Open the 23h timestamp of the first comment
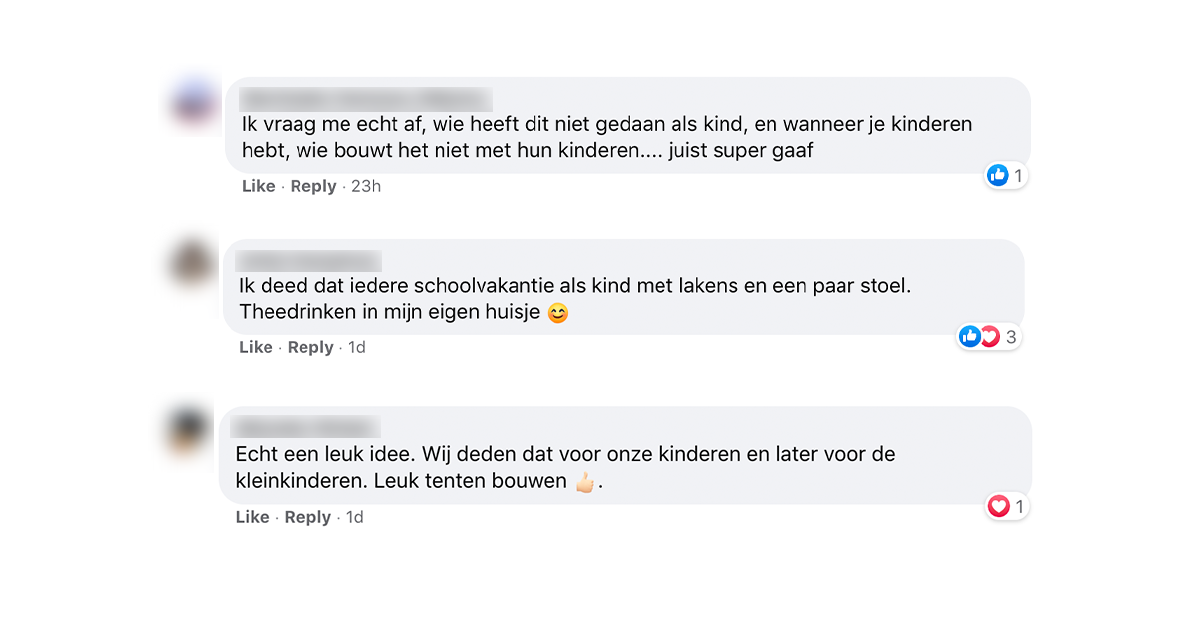This screenshot has height=628, width=1200. (x=366, y=186)
